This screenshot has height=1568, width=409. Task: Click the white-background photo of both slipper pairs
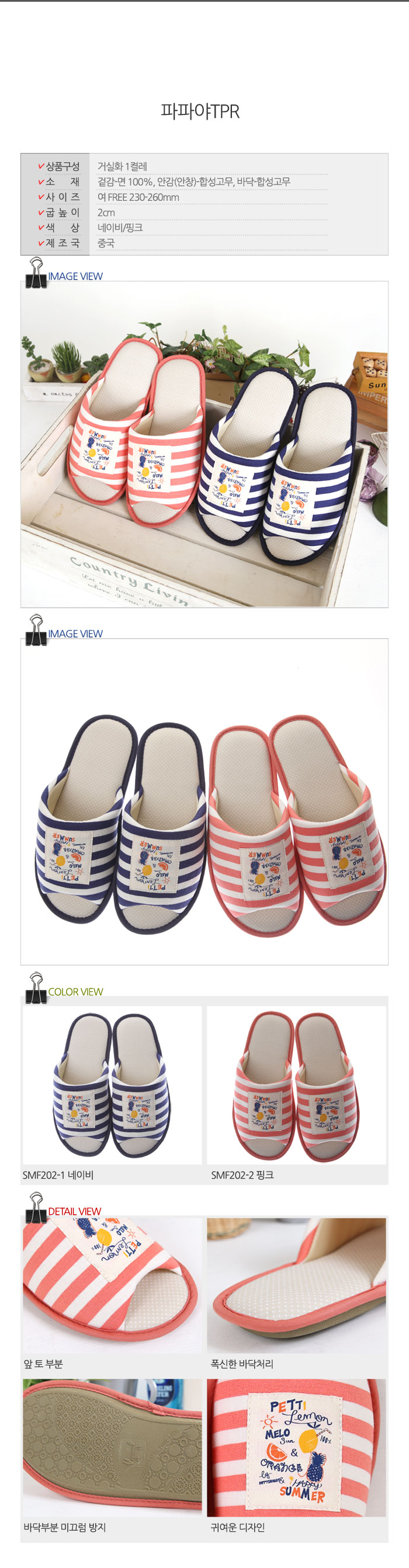[204, 801]
